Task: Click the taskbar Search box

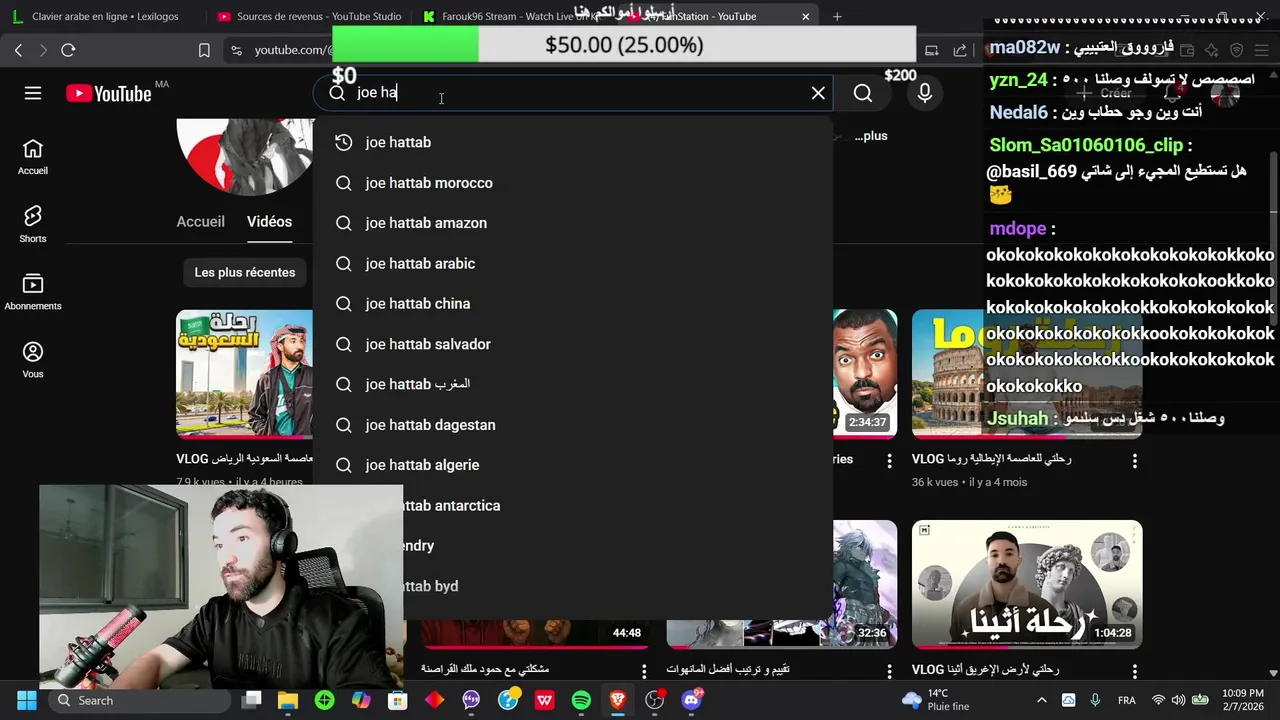Action: [140, 700]
